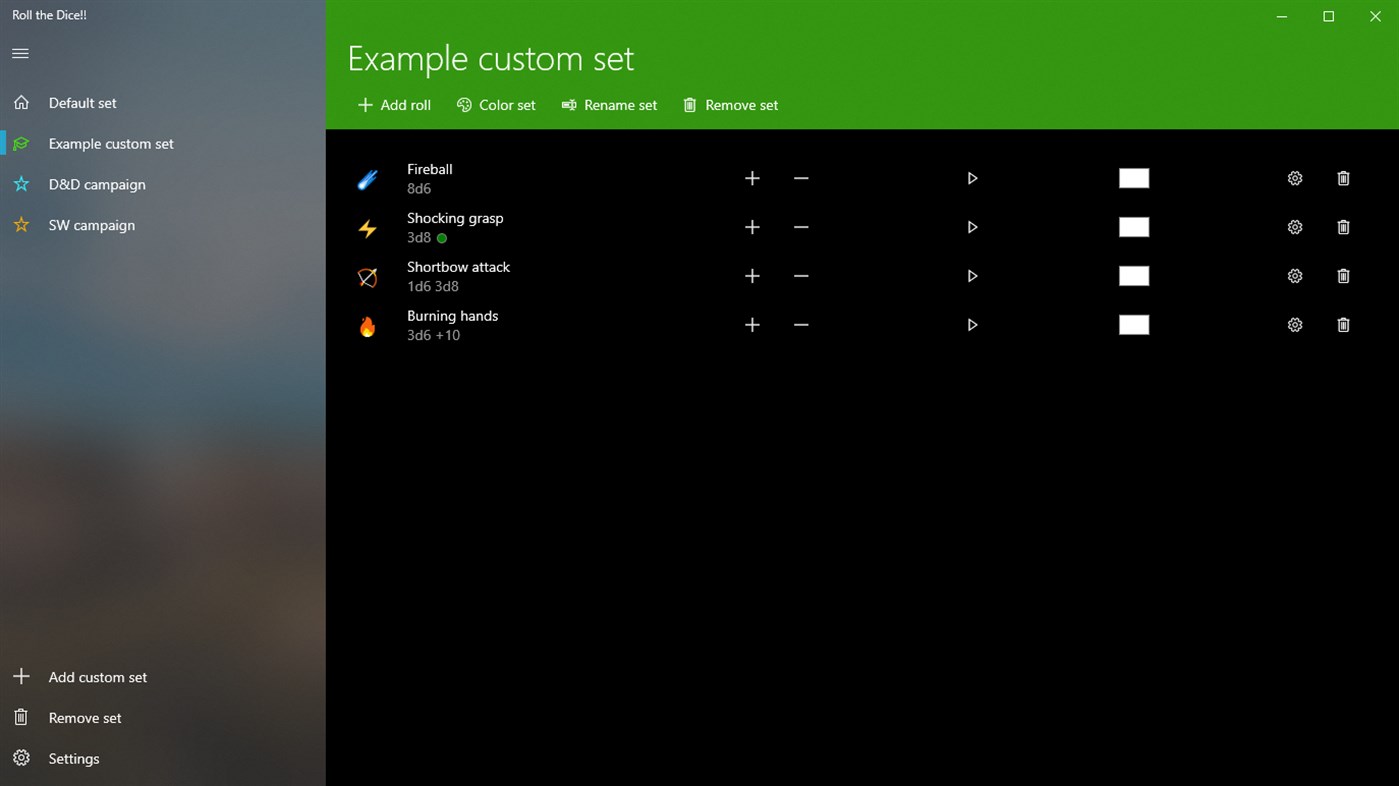The width and height of the screenshot is (1399, 786).
Task: Delete Shortbow attack using its trash icon
Action: click(1343, 276)
